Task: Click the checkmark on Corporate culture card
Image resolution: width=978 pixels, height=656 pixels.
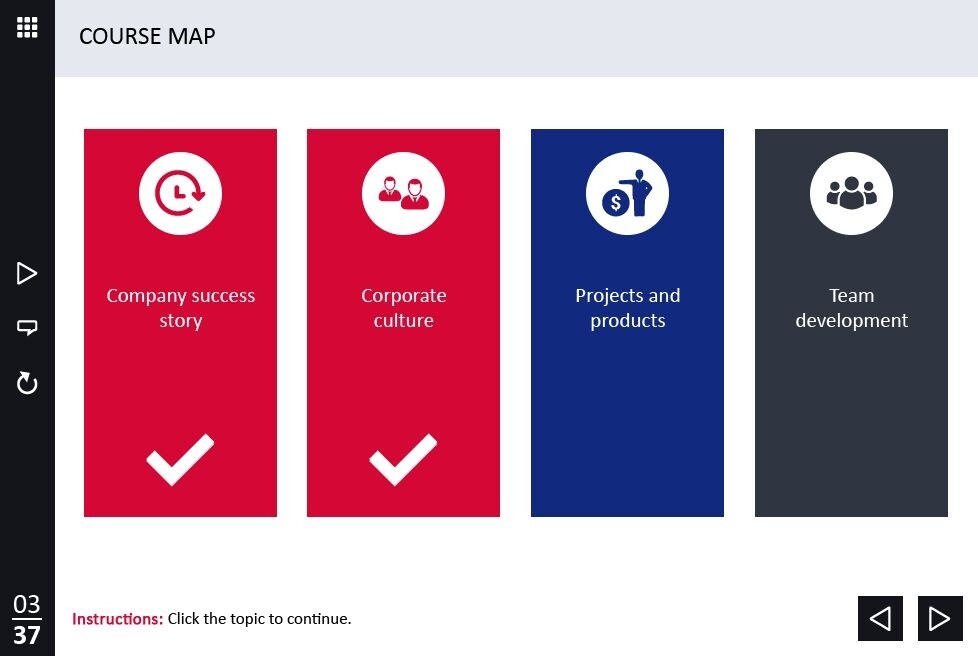Action: tap(404, 460)
